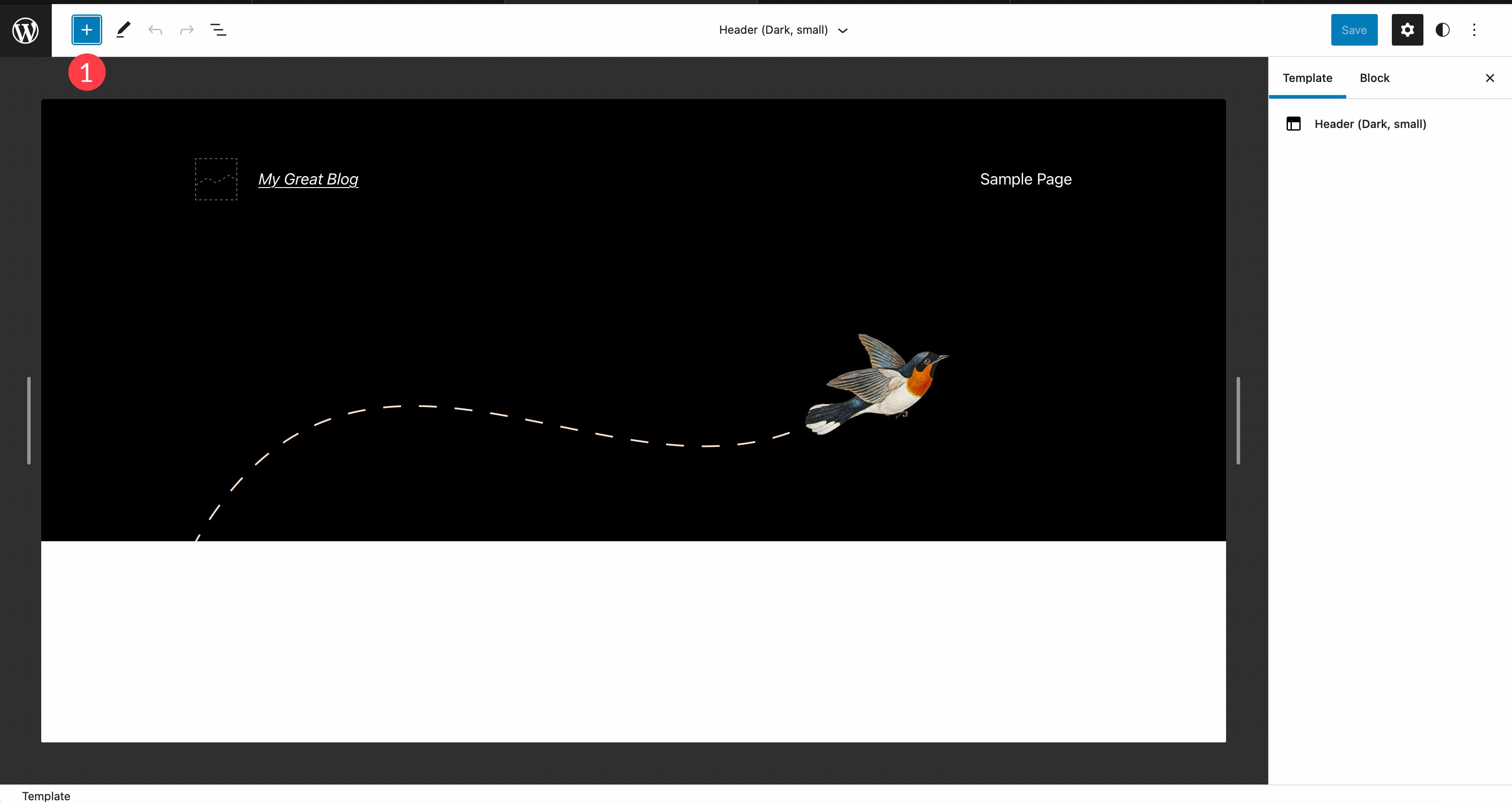Click the Save button
The width and height of the screenshot is (1512, 802).
1354,30
